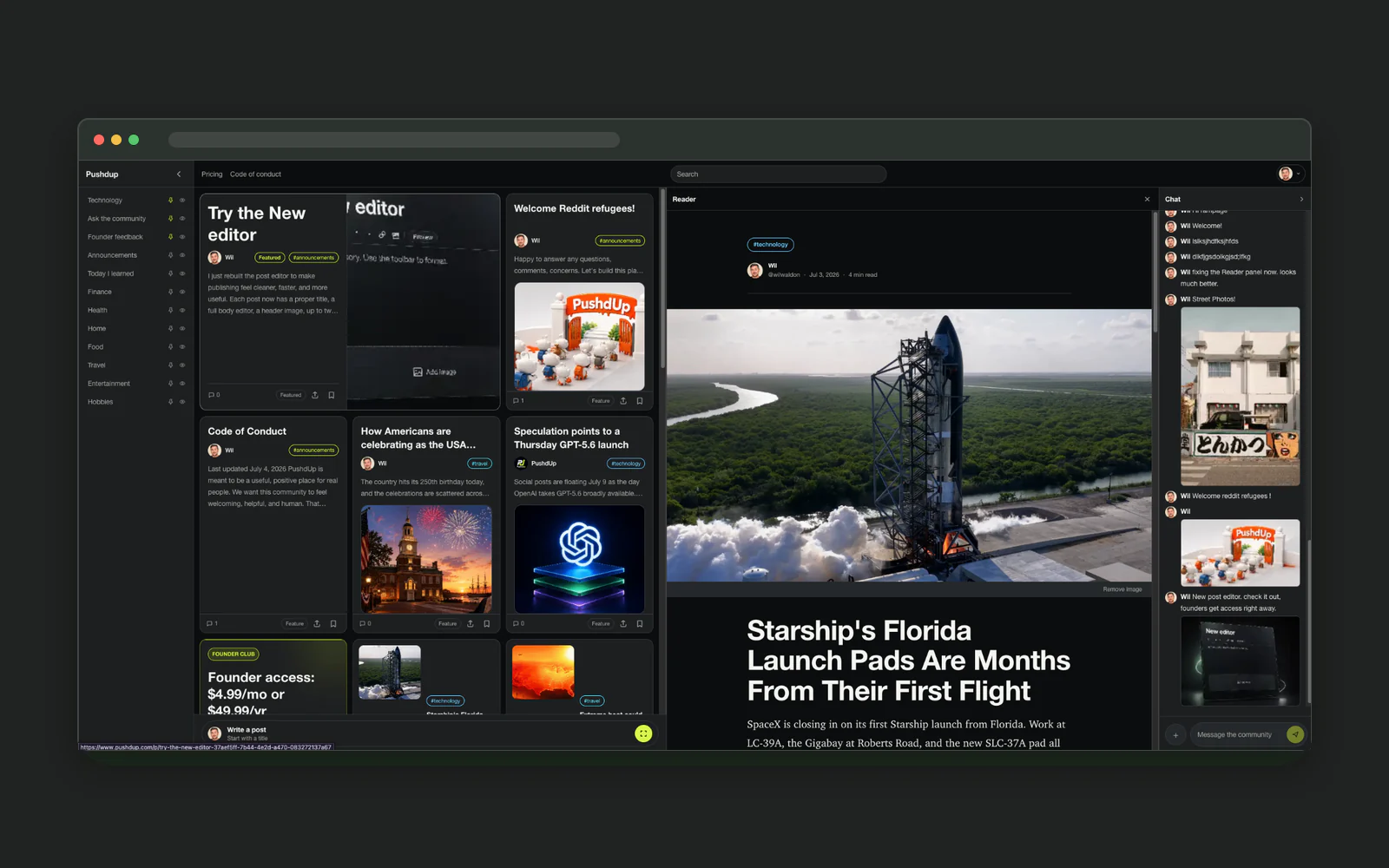Collapse the Chat panel with its chevron
The image size is (1389, 868).
point(1300,200)
